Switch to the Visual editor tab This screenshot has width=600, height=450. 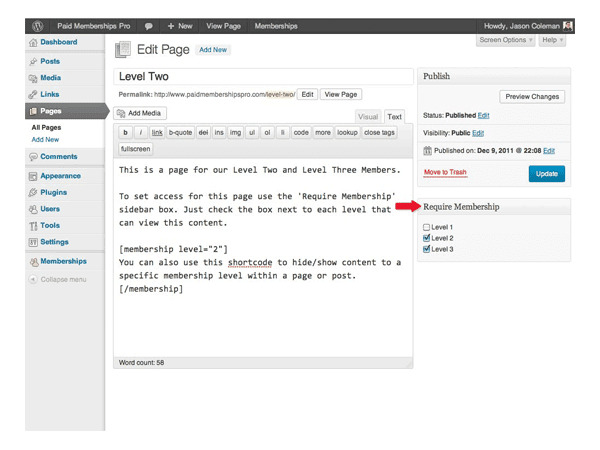coord(368,117)
